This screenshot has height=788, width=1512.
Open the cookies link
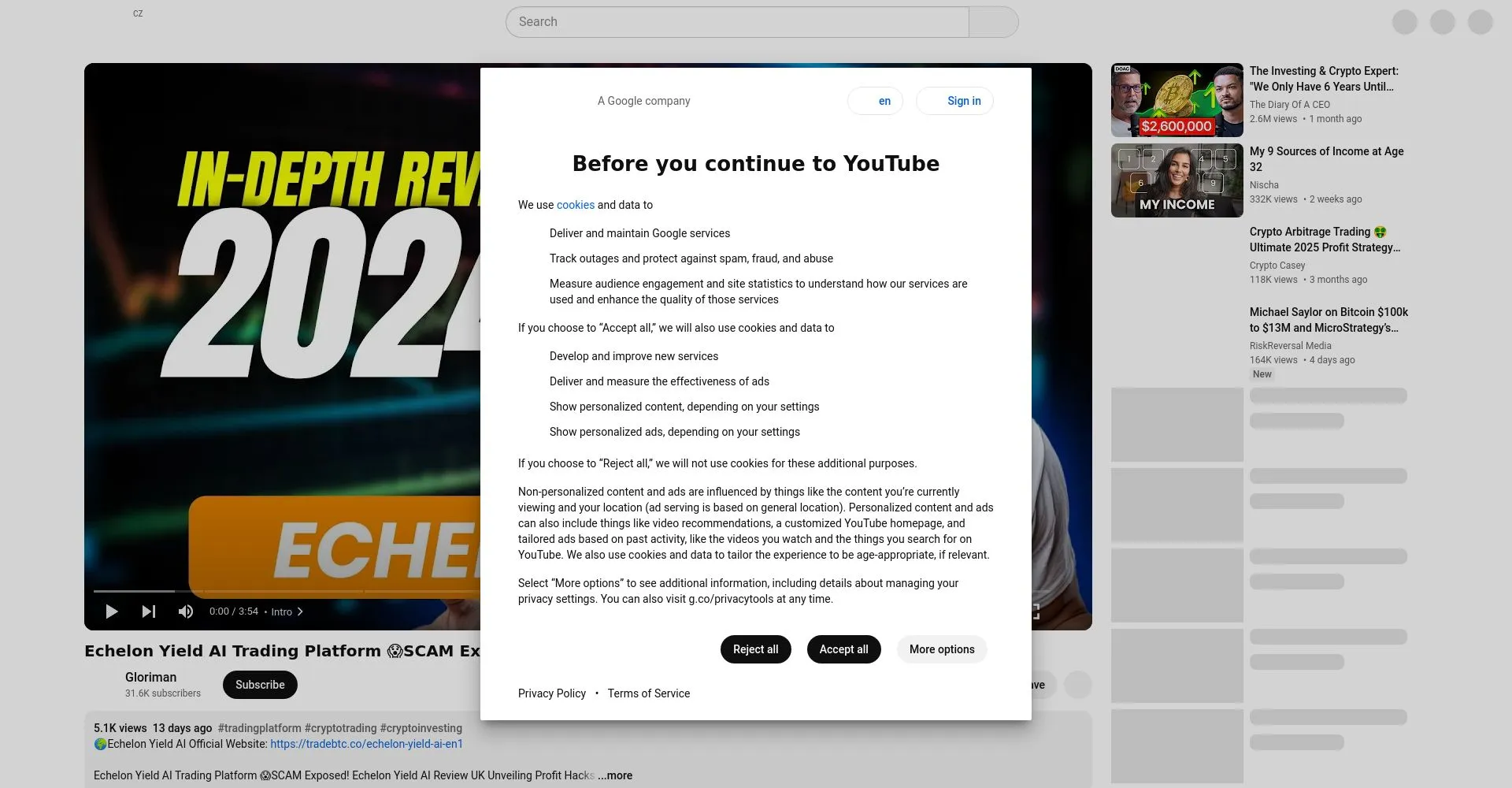[576, 205]
